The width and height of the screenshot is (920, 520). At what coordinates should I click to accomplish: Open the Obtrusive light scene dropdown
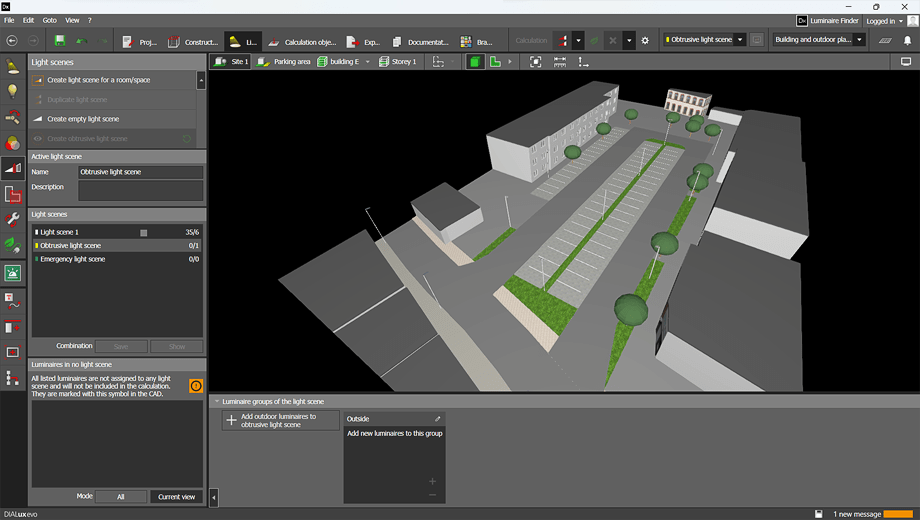point(740,40)
